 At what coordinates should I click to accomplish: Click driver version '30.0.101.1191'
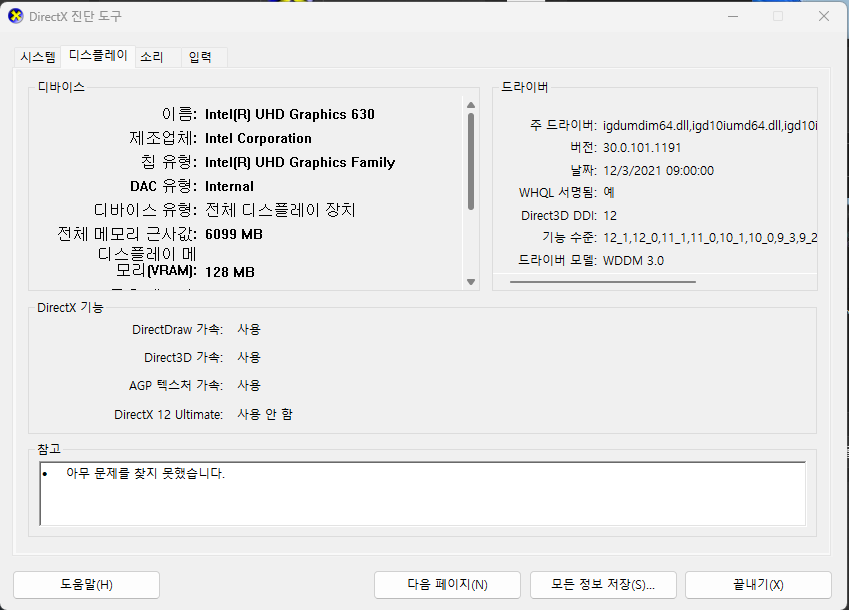[x=642, y=148]
